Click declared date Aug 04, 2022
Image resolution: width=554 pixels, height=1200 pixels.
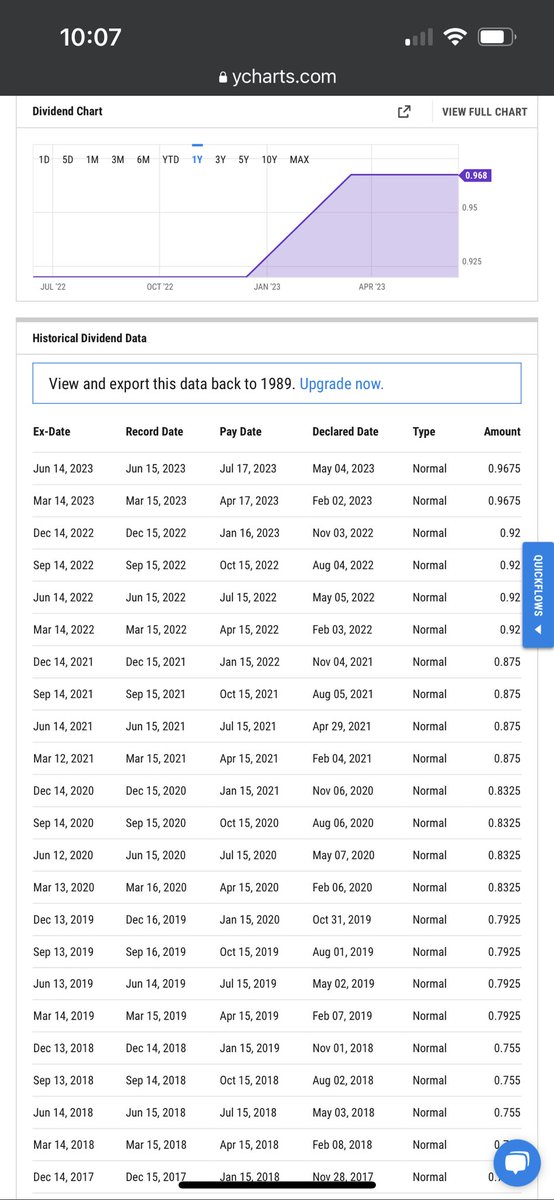343,565
